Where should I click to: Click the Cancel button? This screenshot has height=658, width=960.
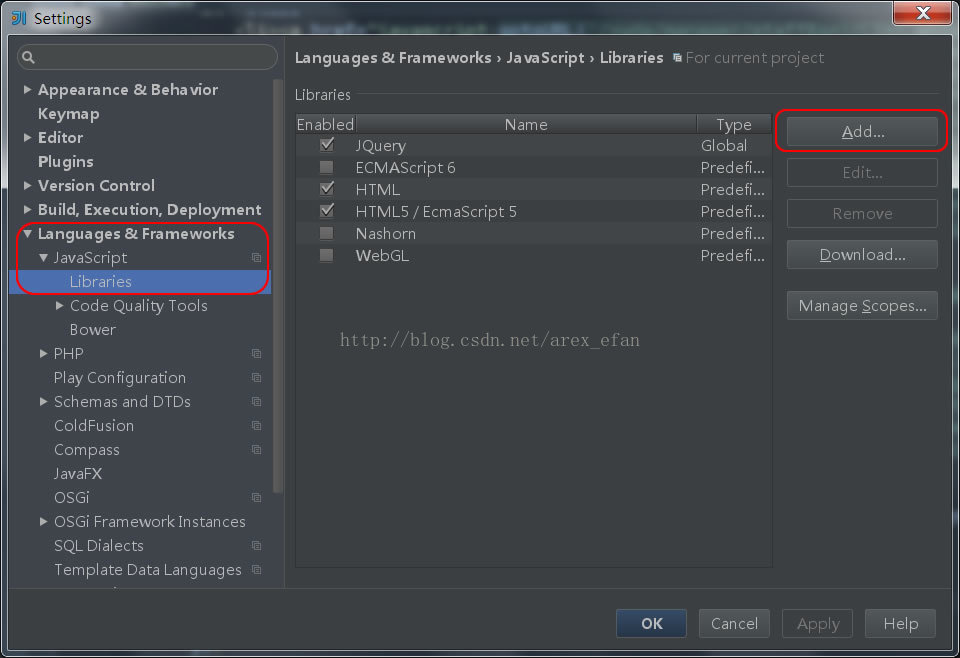coord(734,623)
